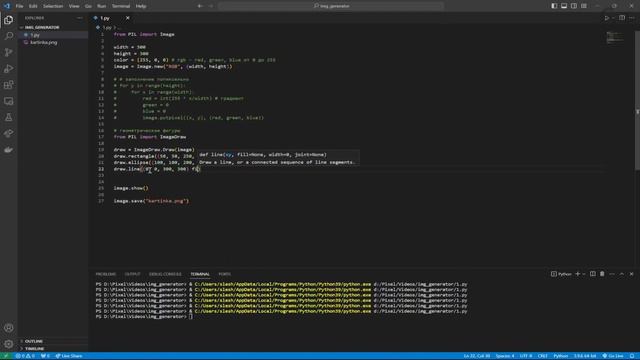Select the 1.py editor tab
640x360 pixels.
111,18
